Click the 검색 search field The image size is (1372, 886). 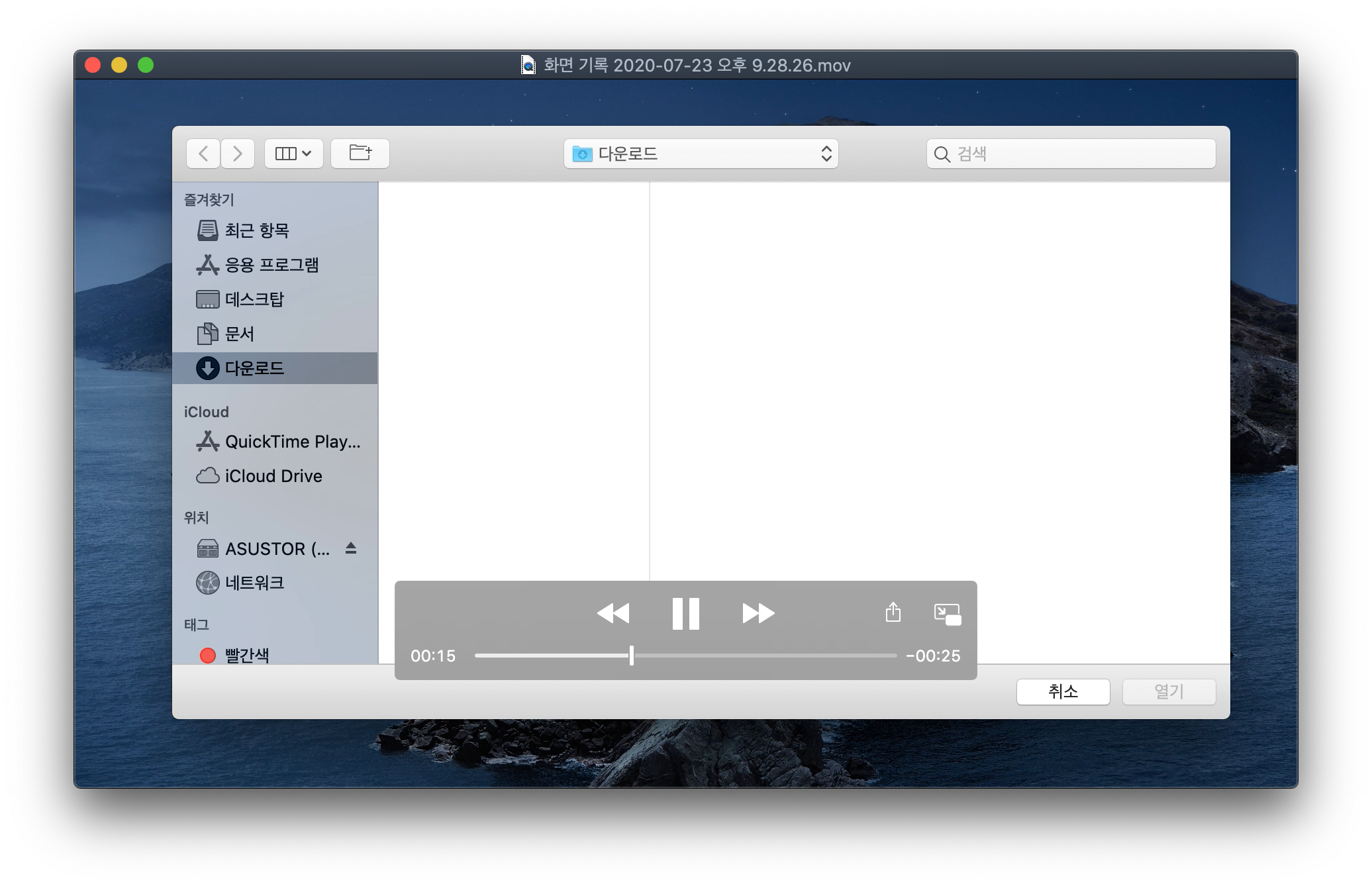pos(1079,154)
